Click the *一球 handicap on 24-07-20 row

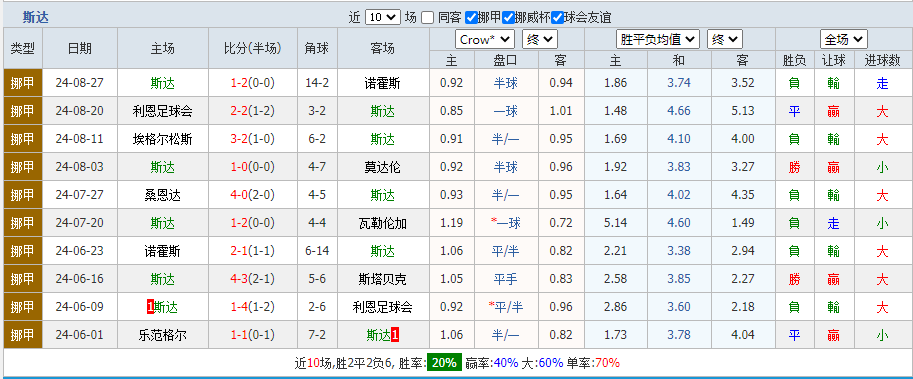pyautogui.click(x=505, y=223)
